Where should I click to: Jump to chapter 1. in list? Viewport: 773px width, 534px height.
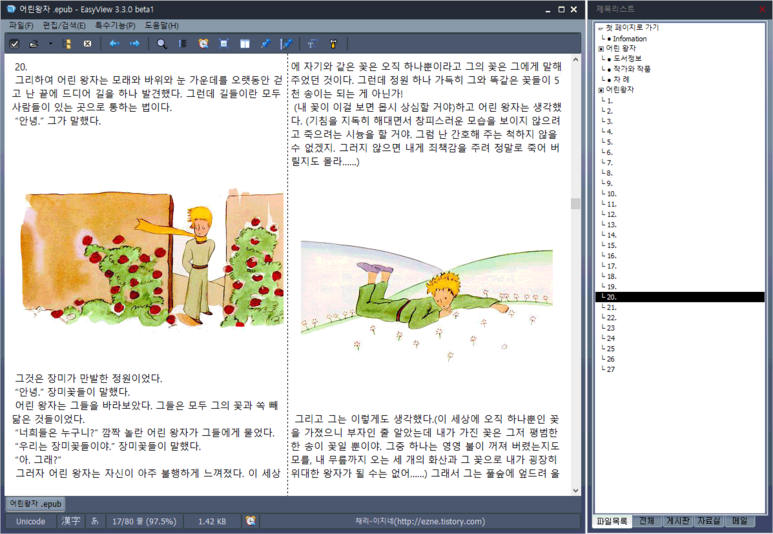610,101
